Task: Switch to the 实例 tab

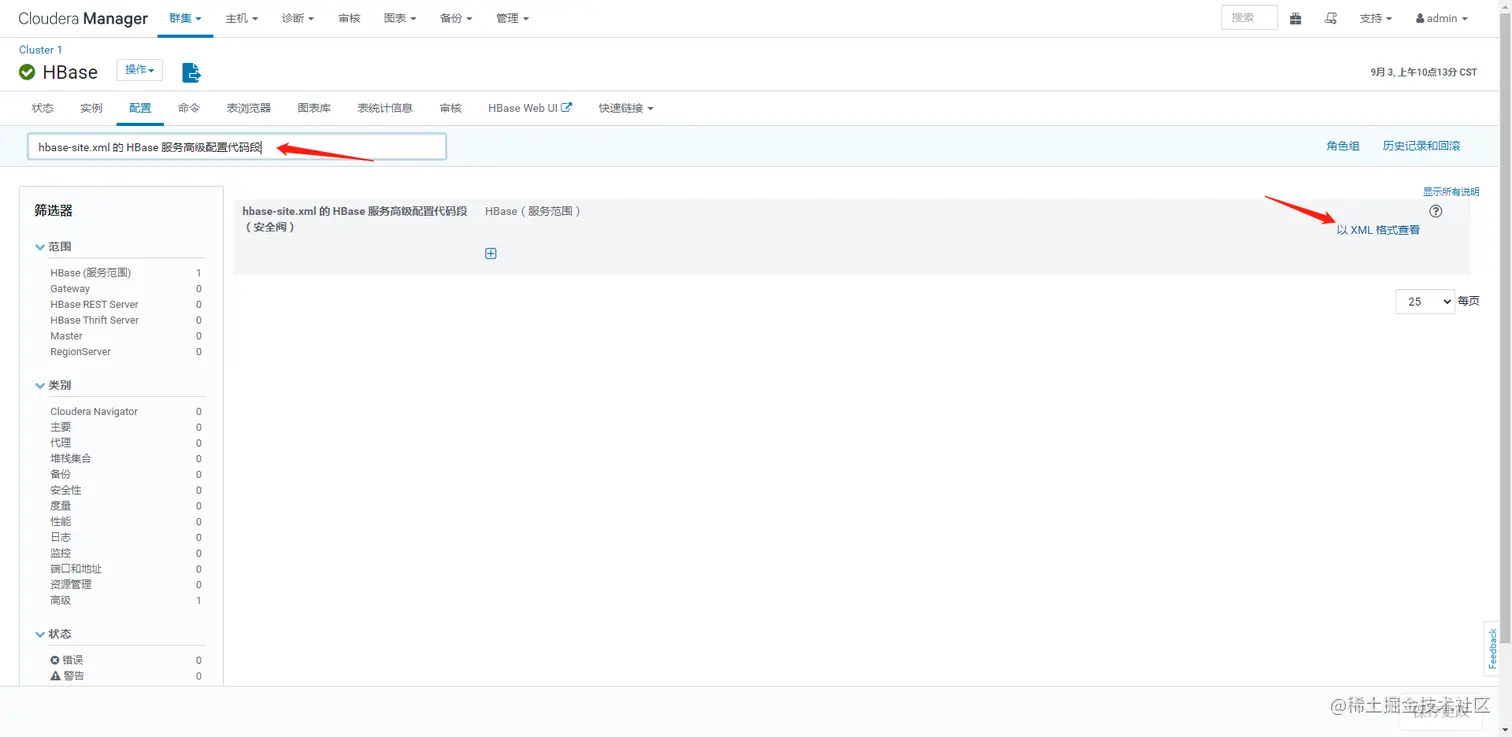Action: coord(91,108)
